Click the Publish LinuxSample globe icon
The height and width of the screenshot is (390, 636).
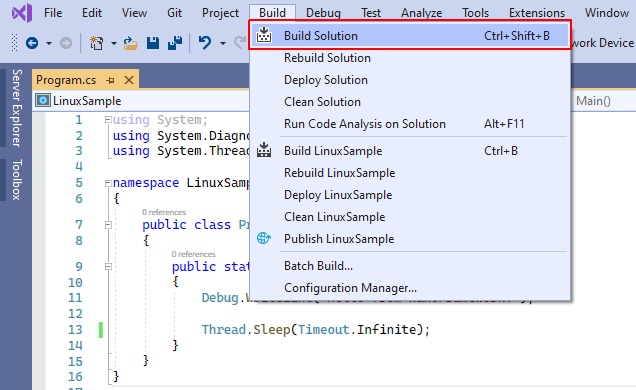pyautogui.click(x=264, y=238)
